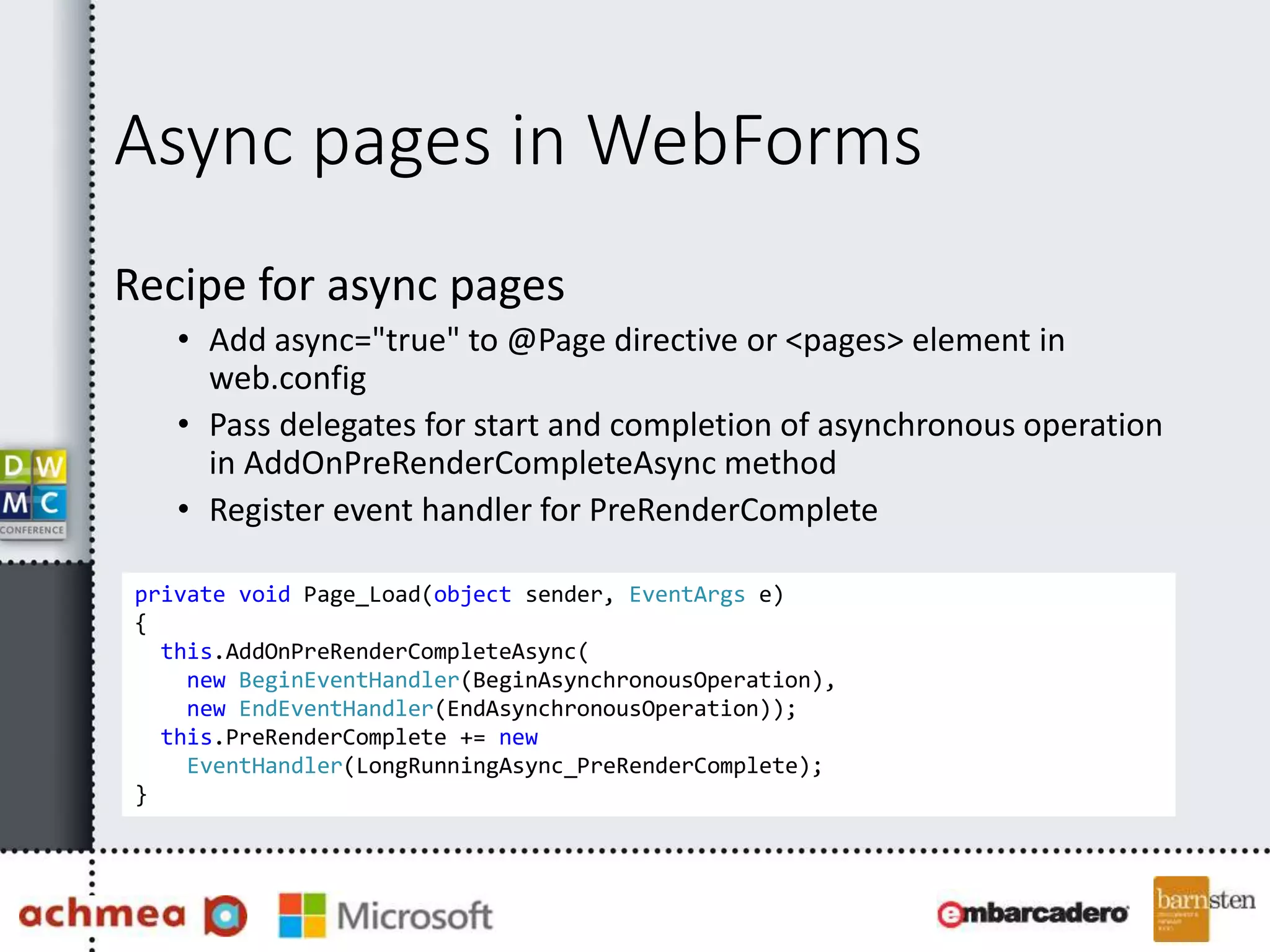Click the DWMC Conference logo

click(33, 493)
